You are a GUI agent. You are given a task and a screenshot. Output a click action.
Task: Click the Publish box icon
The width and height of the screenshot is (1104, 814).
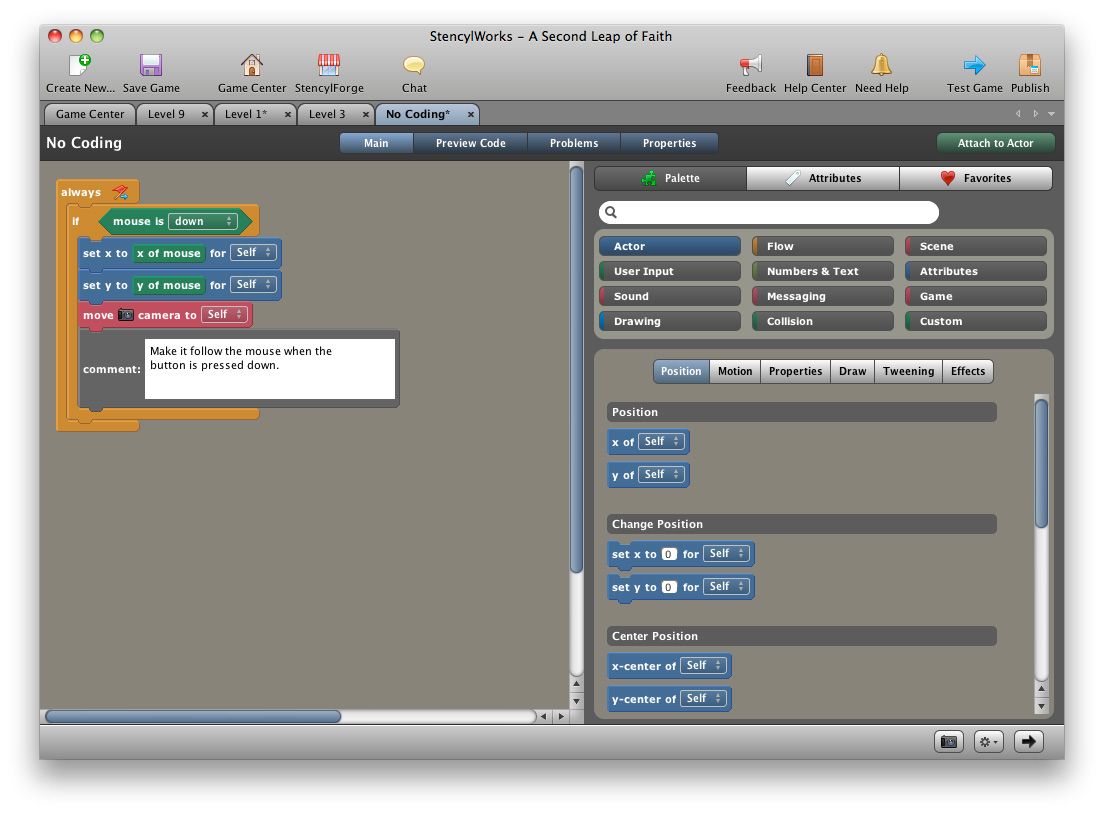(1030, 65)
